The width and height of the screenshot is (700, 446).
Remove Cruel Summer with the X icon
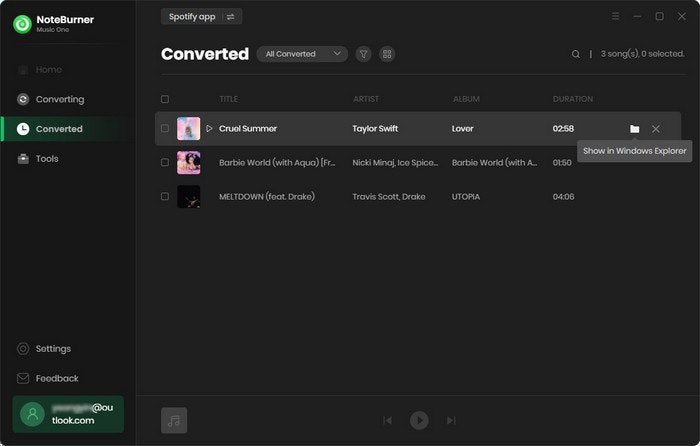coord(655,129)
